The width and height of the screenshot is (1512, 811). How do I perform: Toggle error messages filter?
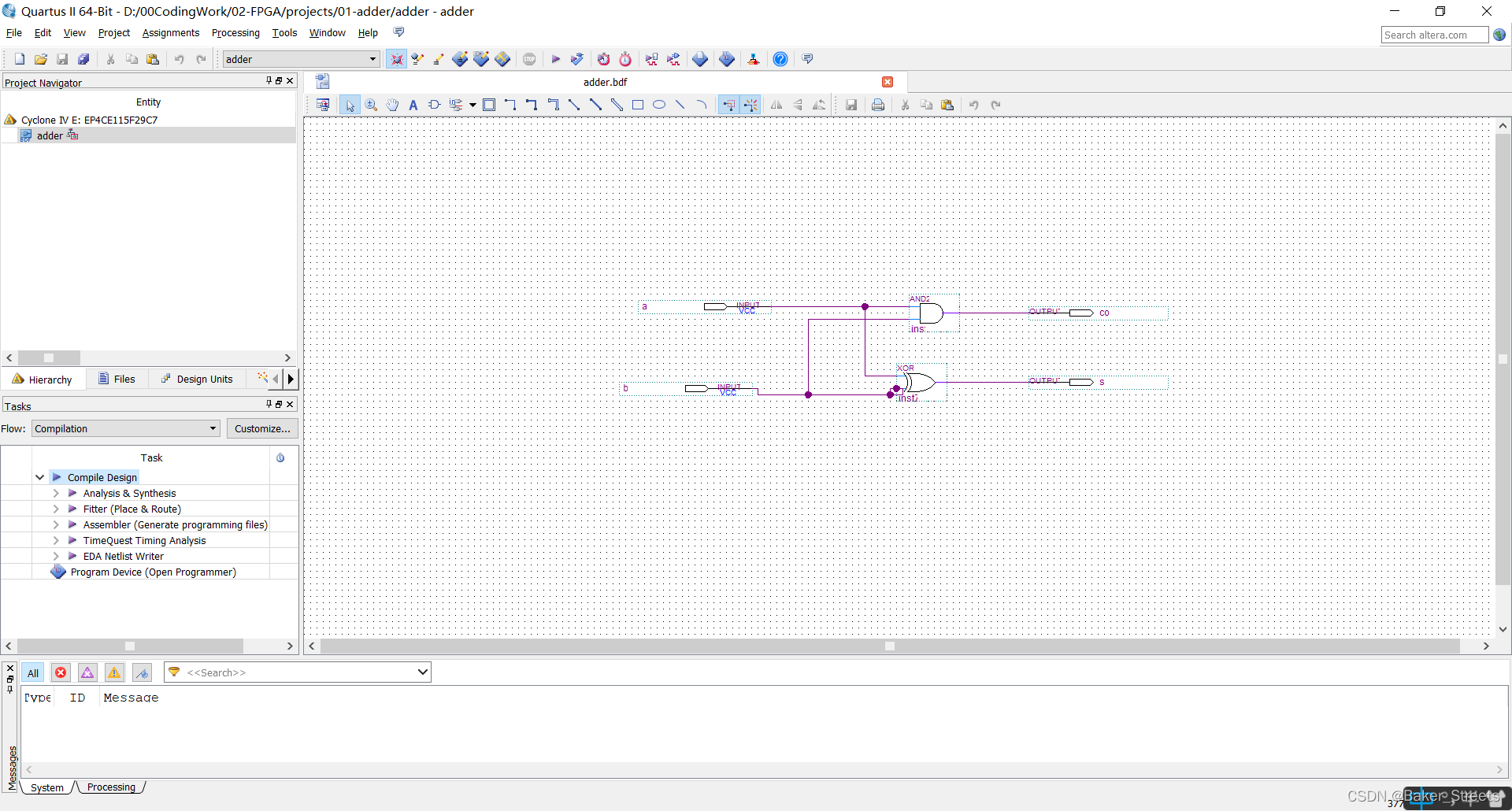click(61, 672)
